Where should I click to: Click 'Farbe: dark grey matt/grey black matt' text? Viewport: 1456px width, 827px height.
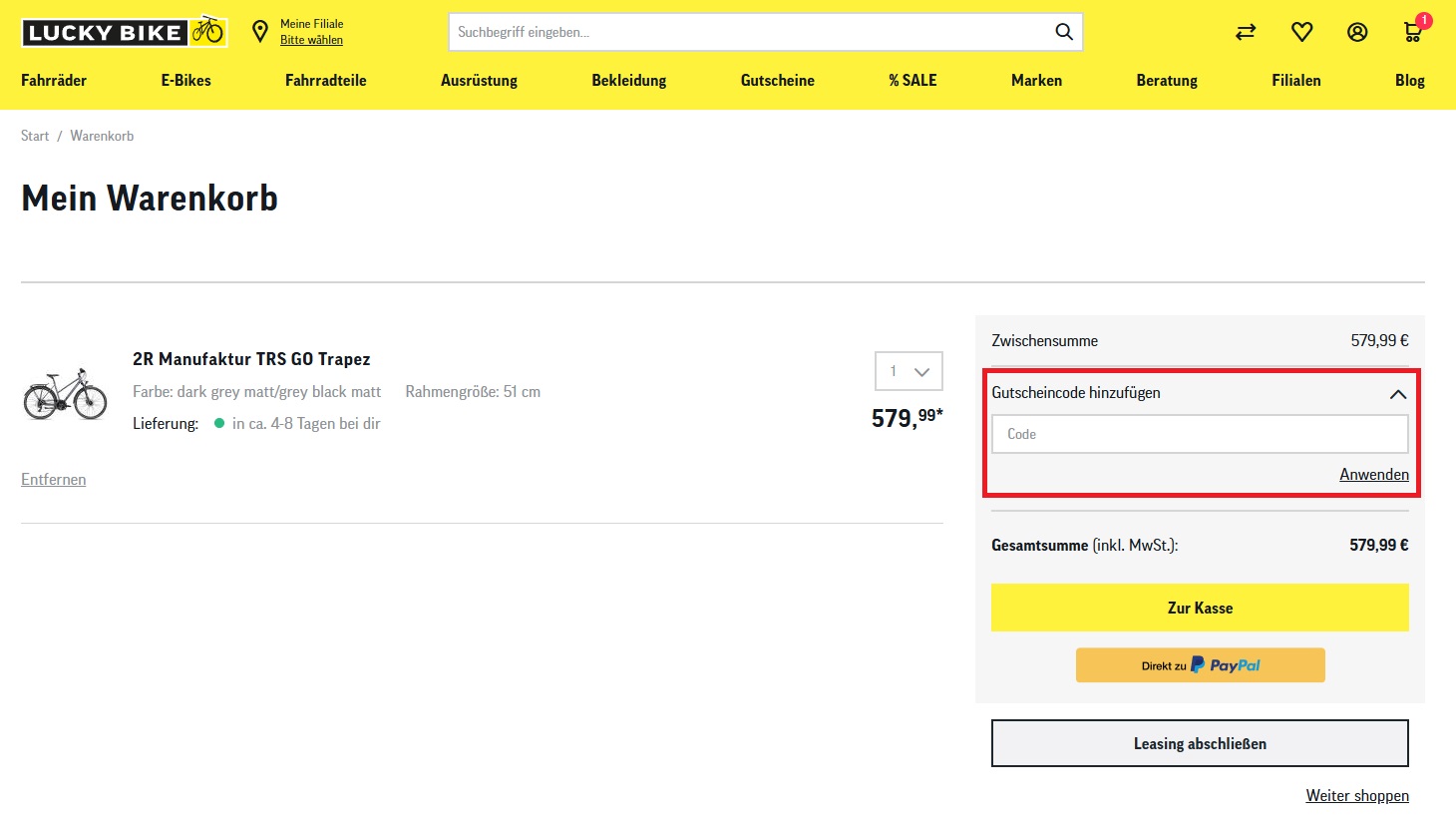257,392
